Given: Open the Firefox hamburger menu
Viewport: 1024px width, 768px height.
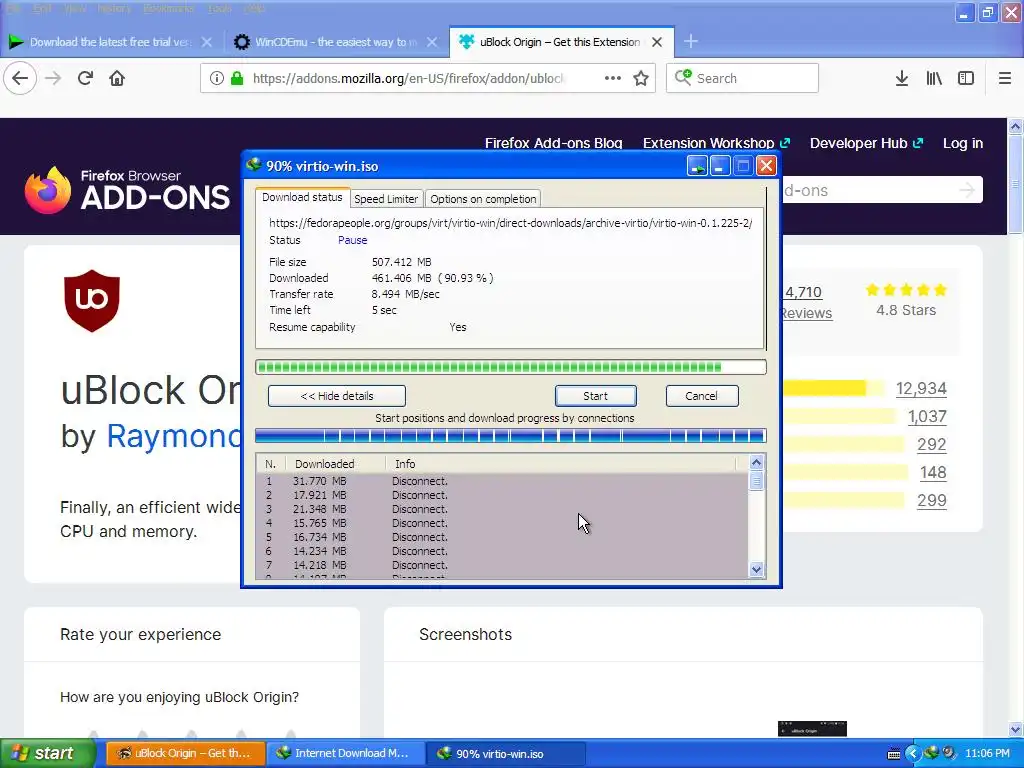Looking at the screenshot, I should (1005, 78).
